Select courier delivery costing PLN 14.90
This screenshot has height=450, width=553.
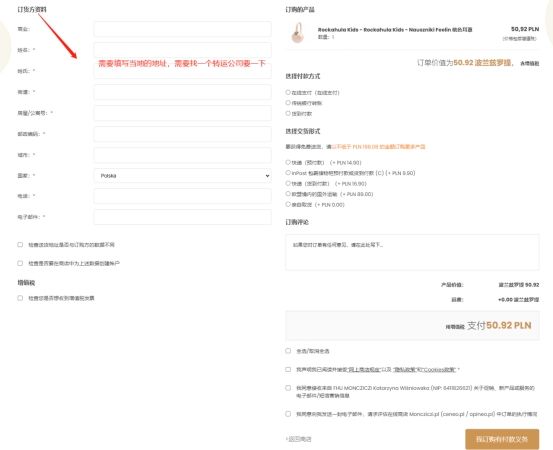point(288,162)
